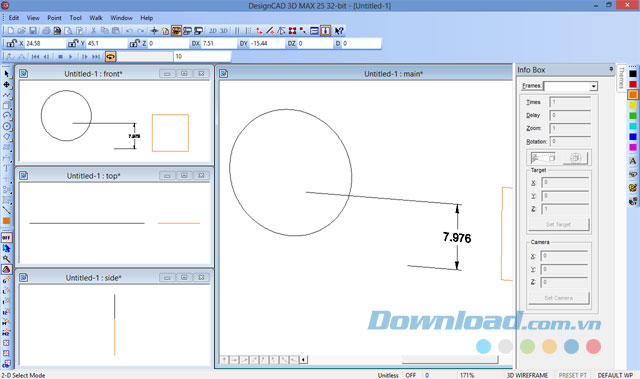Click the New document icon
The image size is (640, 379).
[11, 31]
